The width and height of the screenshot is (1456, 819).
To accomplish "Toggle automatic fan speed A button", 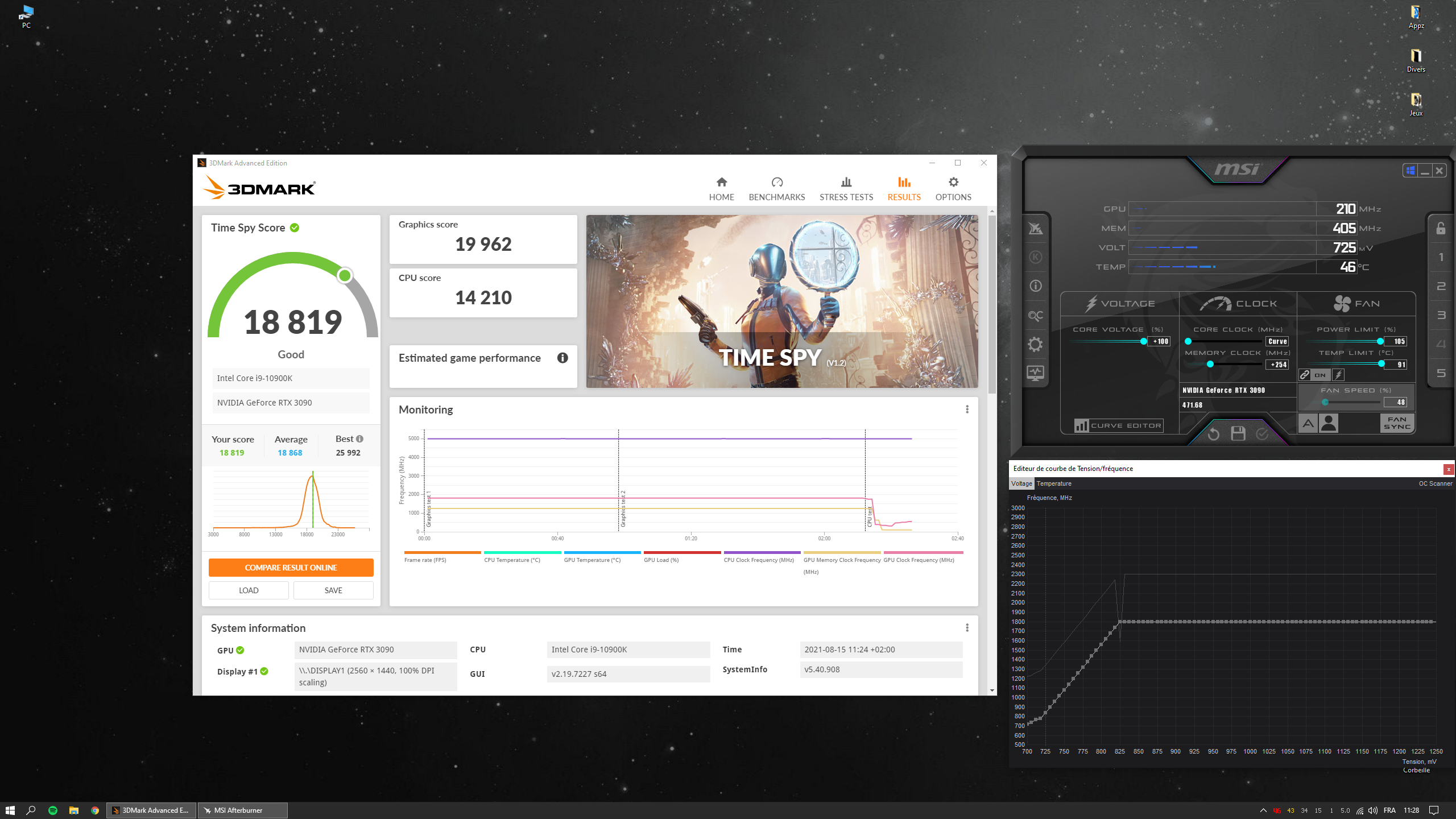I will [1308, 423].
